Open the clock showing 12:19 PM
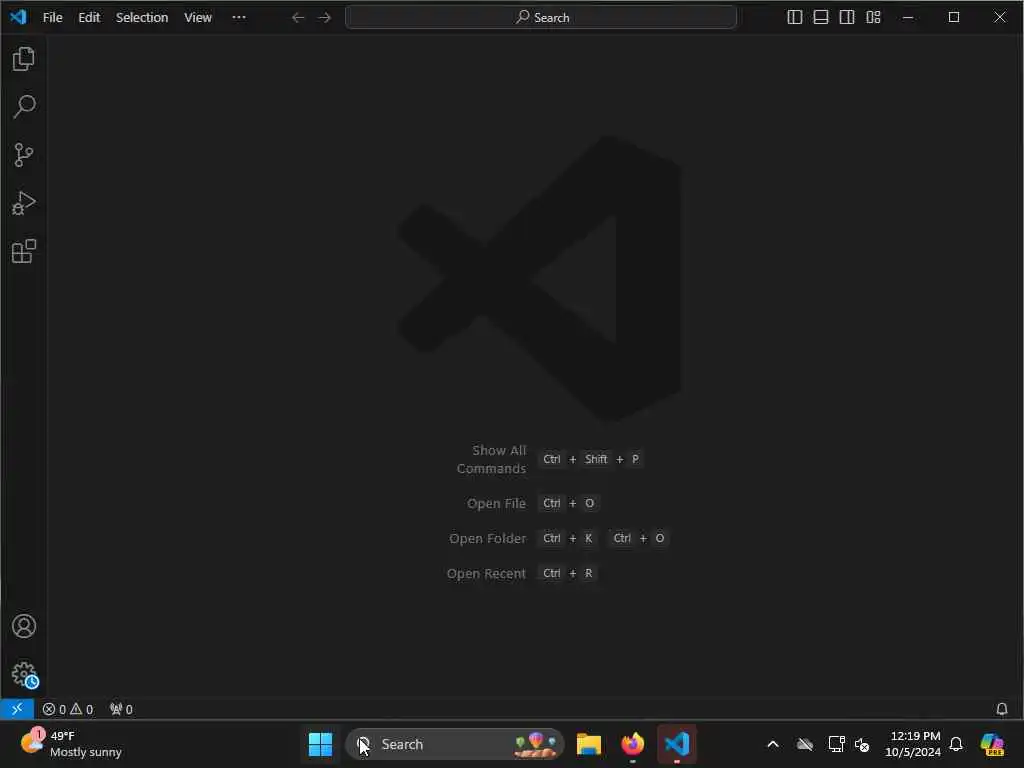 coord(913,744)
